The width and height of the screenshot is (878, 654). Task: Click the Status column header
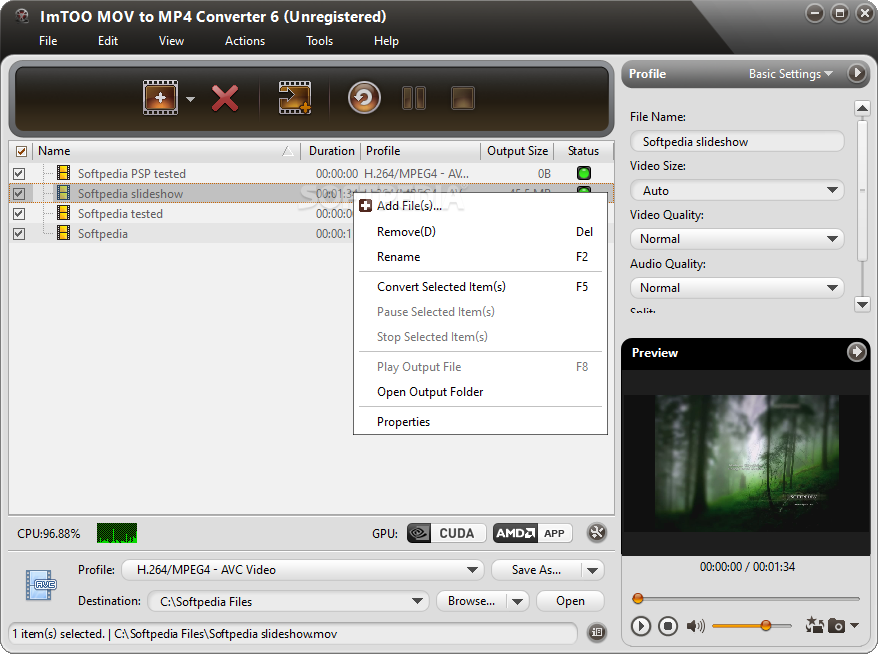pyautogui.click(x=583, y=151)
